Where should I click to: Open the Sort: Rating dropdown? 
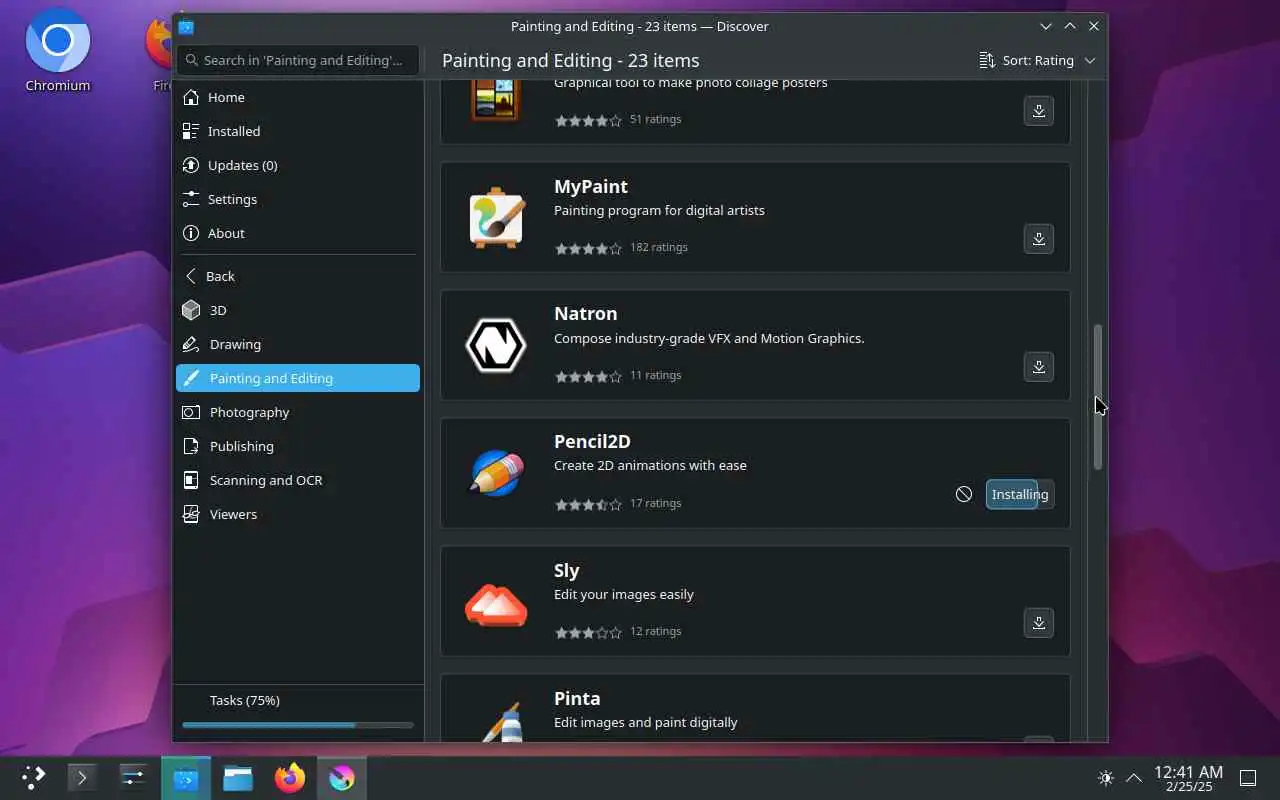(x=1038, y=60)
